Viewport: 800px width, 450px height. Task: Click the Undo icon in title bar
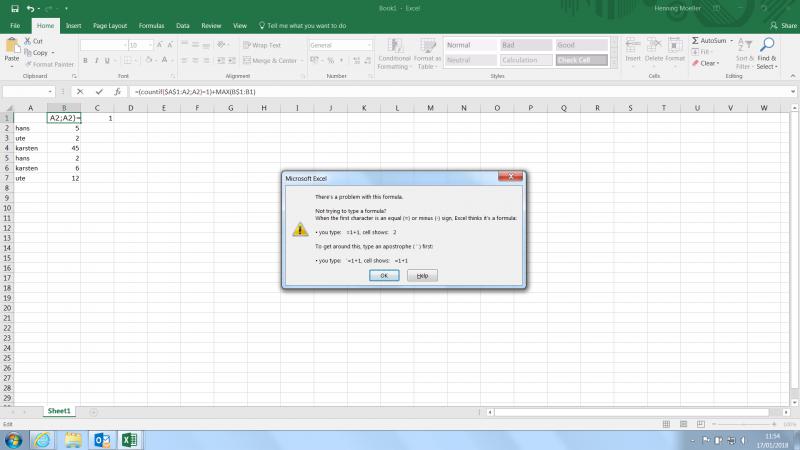(x=31, y=9)
